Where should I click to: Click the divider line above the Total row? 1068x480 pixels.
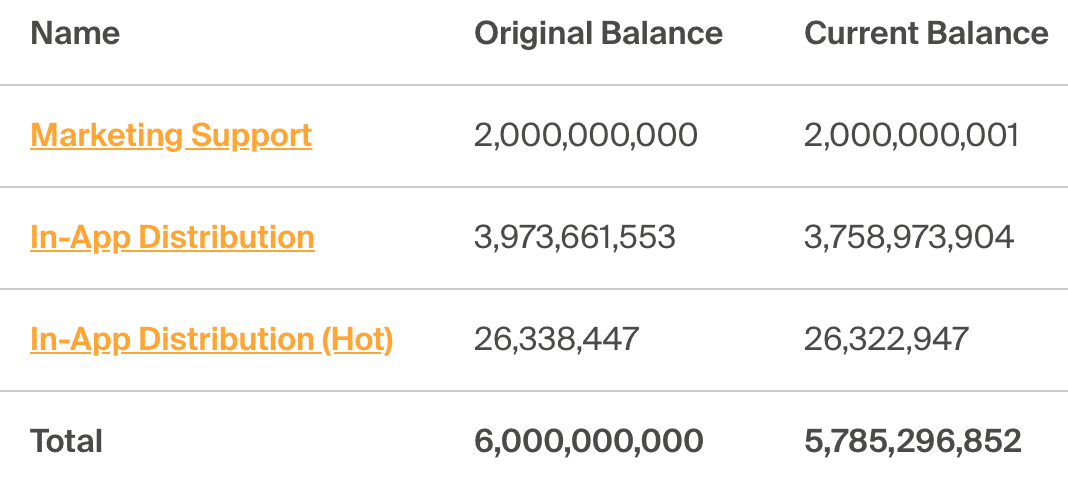(x=534, y=391)
